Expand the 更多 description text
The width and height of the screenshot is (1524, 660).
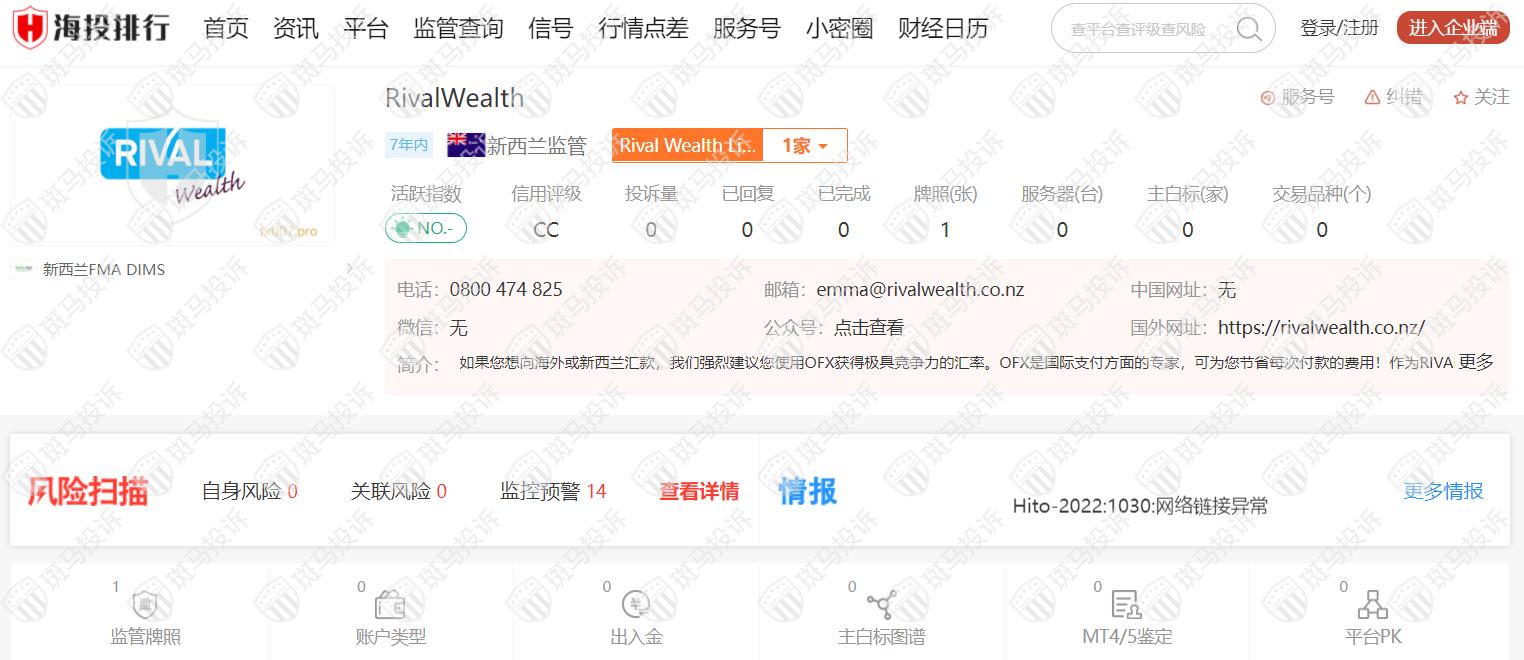click(x=1476, y=362)
